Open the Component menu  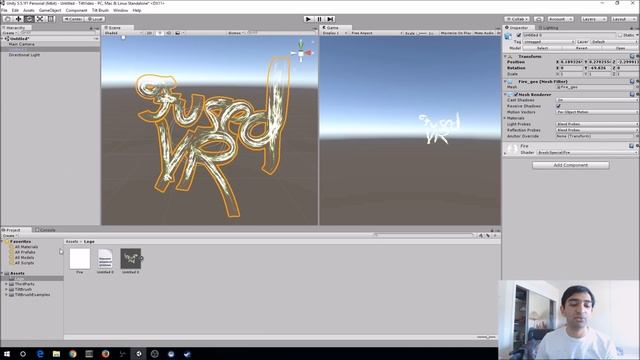tap(76, 10)
